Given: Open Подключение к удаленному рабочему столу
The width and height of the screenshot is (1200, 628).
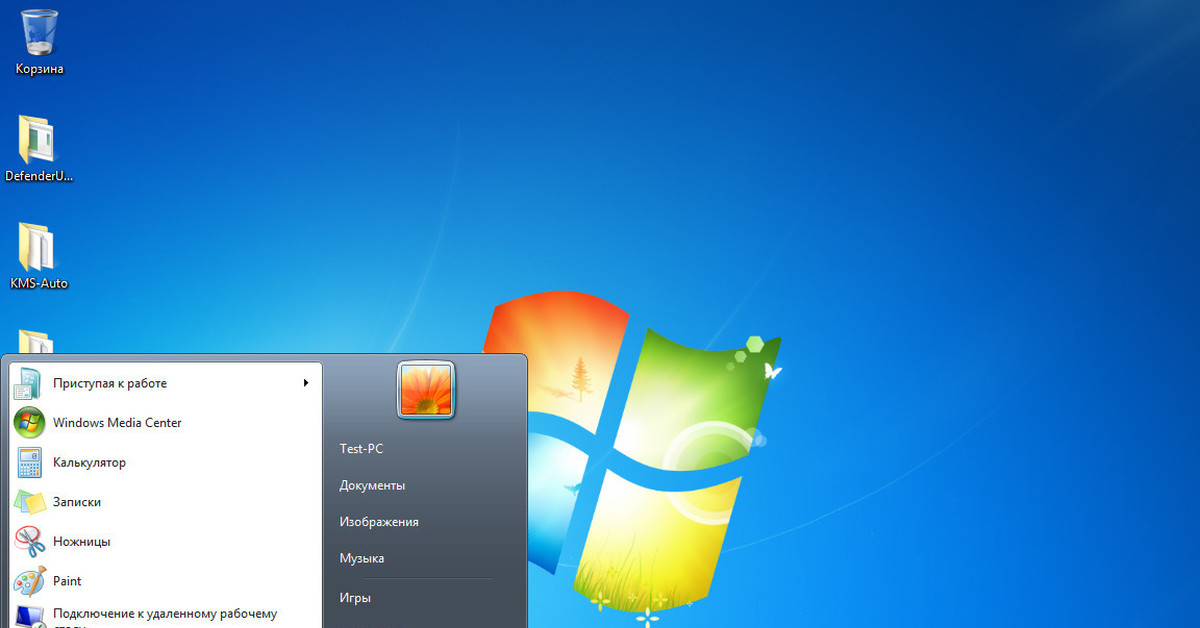Looking at the screenshot, I should (x=166, y=615).
